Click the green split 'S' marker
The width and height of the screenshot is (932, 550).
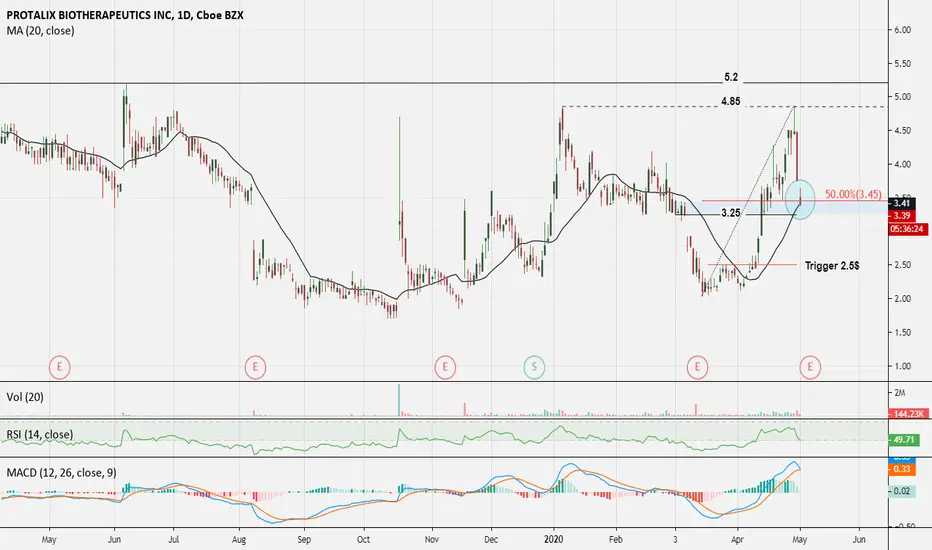click(534, 367)
